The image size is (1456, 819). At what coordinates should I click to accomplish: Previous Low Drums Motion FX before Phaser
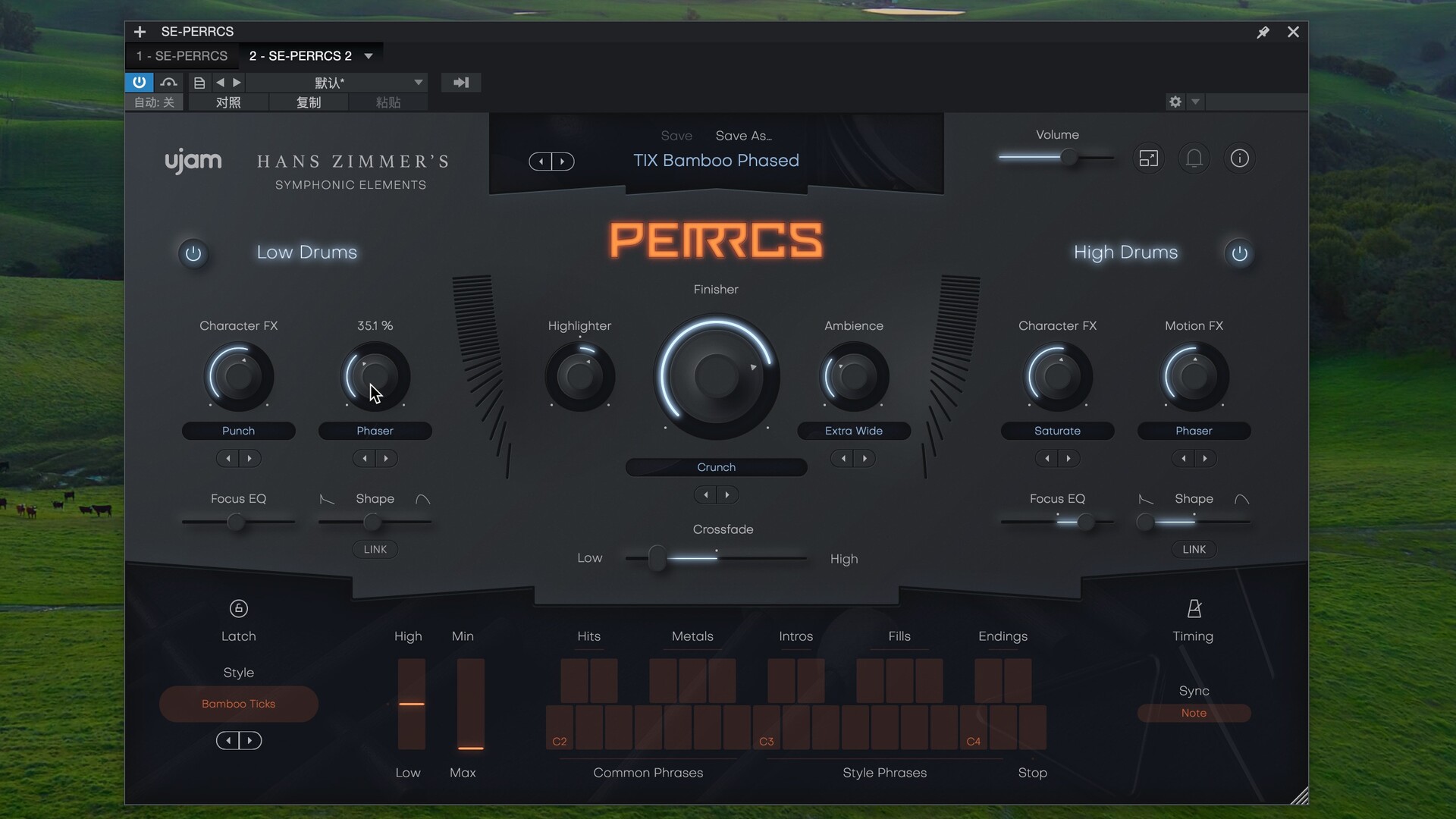(364, 458)
